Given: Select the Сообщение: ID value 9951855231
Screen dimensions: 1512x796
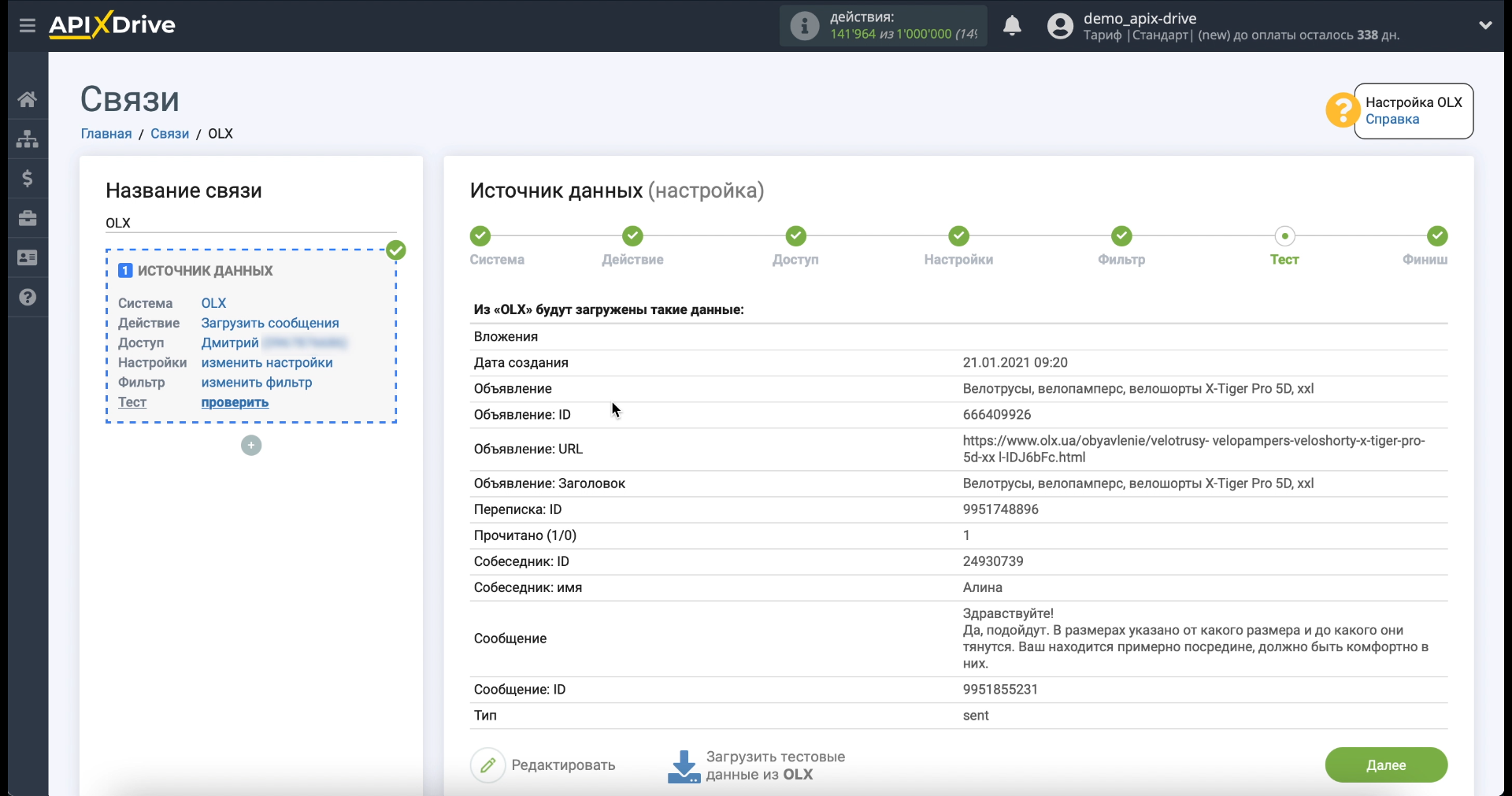Looking at the screenshot, I should [x=1000, y=690].
